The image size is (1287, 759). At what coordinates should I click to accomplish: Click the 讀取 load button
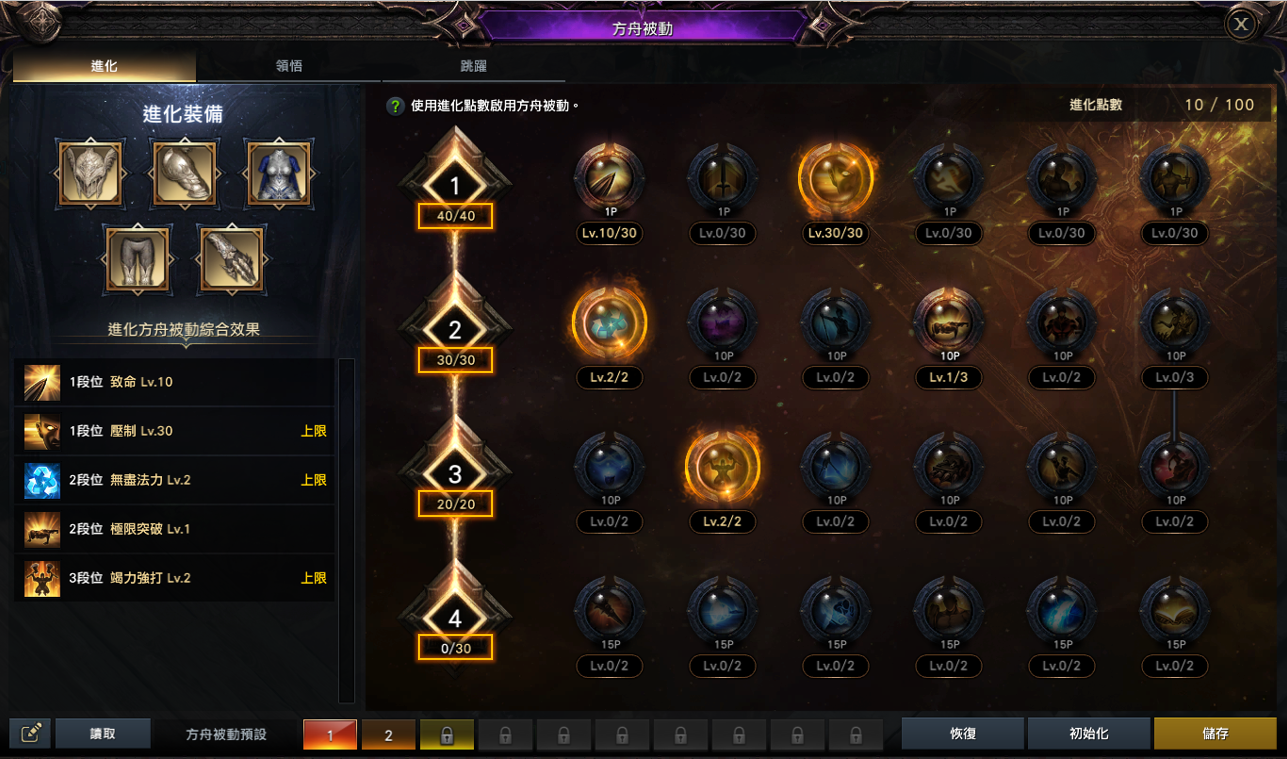(103, 733)
